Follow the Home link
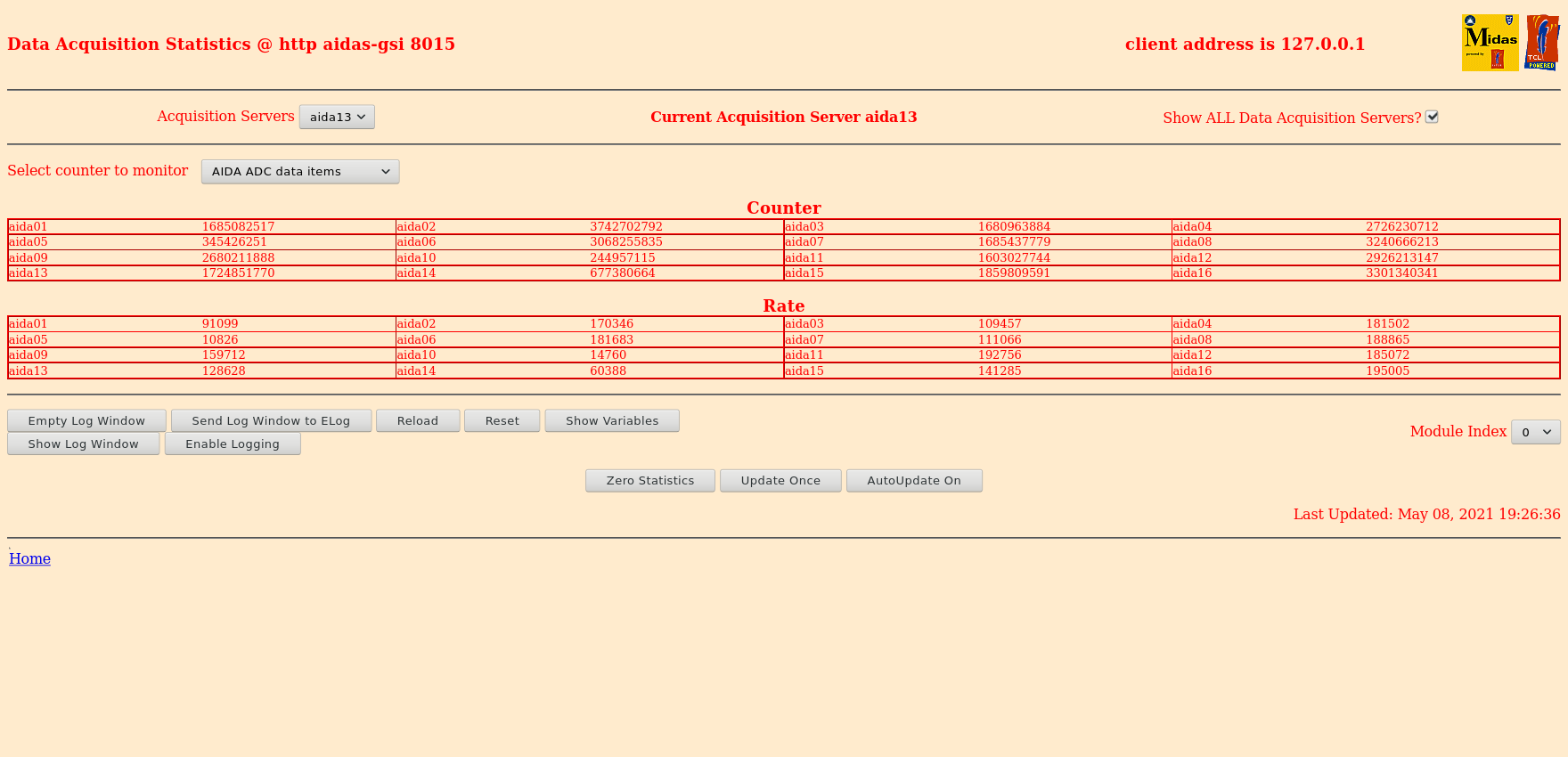The height and width of the screenshot is (757, 1568). [29, 558]
